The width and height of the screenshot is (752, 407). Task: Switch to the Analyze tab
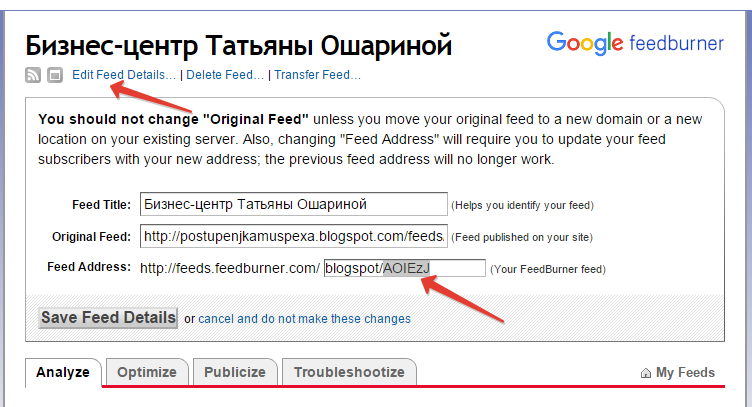pyautogui.click(x=63, y=372)
